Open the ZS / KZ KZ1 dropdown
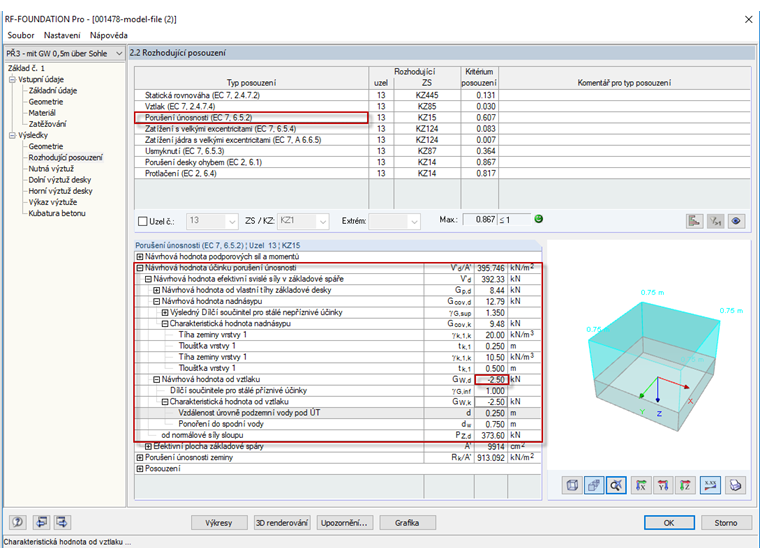 (x=322, y=222)
